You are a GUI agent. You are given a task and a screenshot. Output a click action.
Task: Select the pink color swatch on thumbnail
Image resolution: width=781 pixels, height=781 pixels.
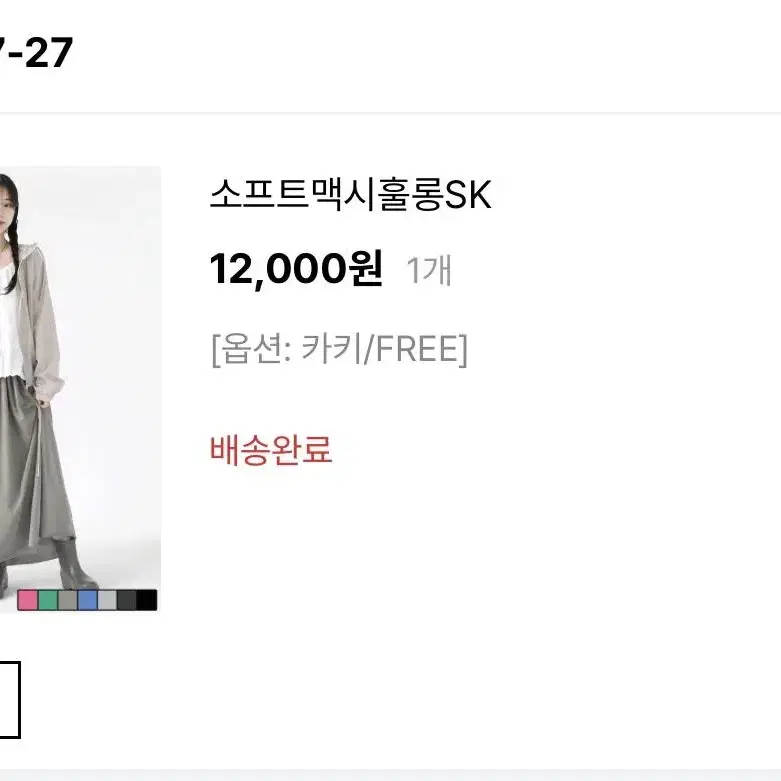27,600
